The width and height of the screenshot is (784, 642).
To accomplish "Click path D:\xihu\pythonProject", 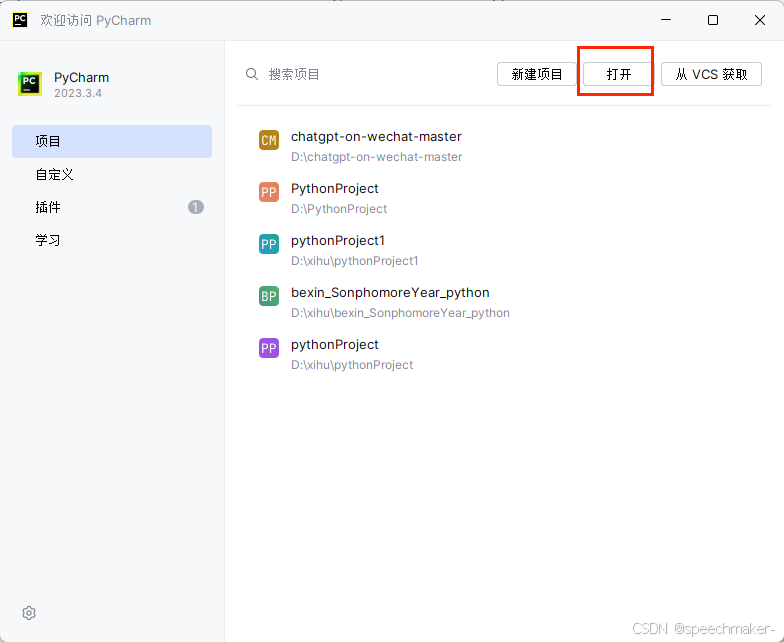I will (x=352, y=365).
